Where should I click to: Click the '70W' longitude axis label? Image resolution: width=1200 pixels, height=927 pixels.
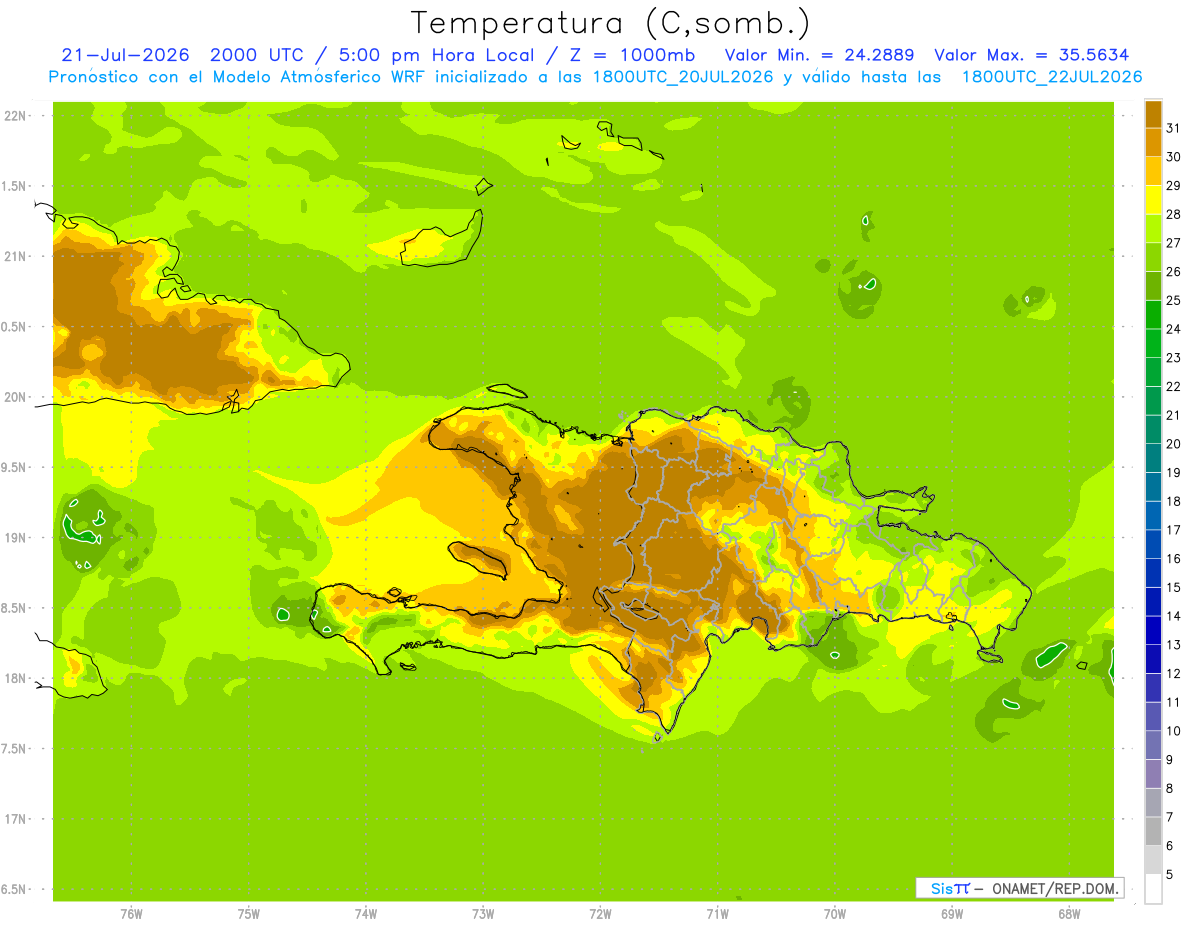(835, 914)
